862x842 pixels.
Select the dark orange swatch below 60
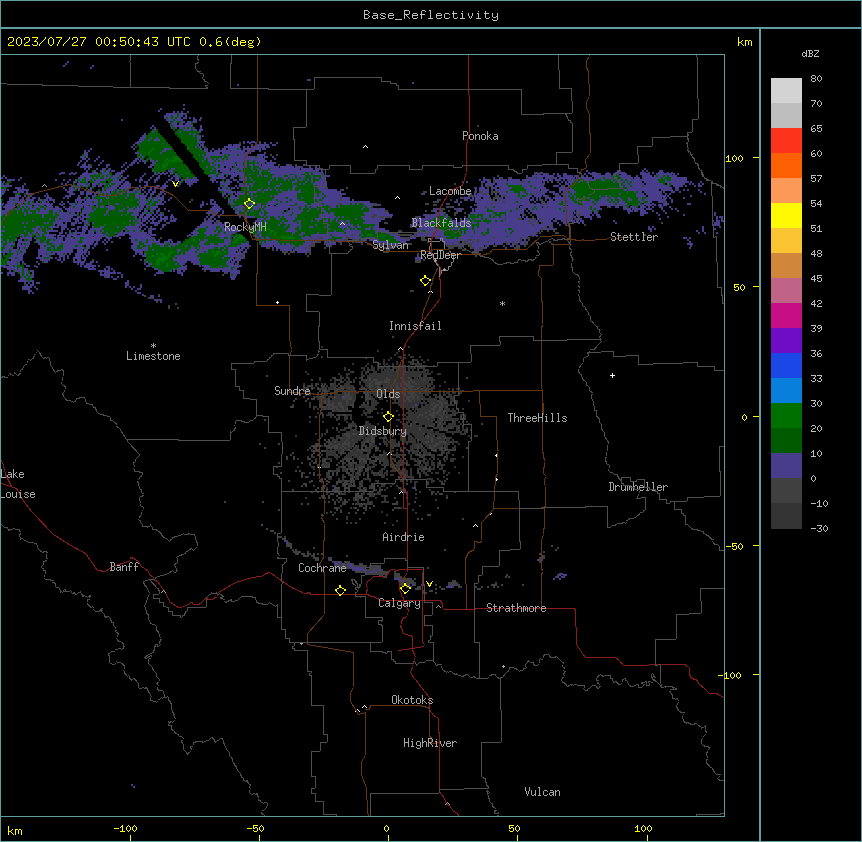click(x=786, y=165)
